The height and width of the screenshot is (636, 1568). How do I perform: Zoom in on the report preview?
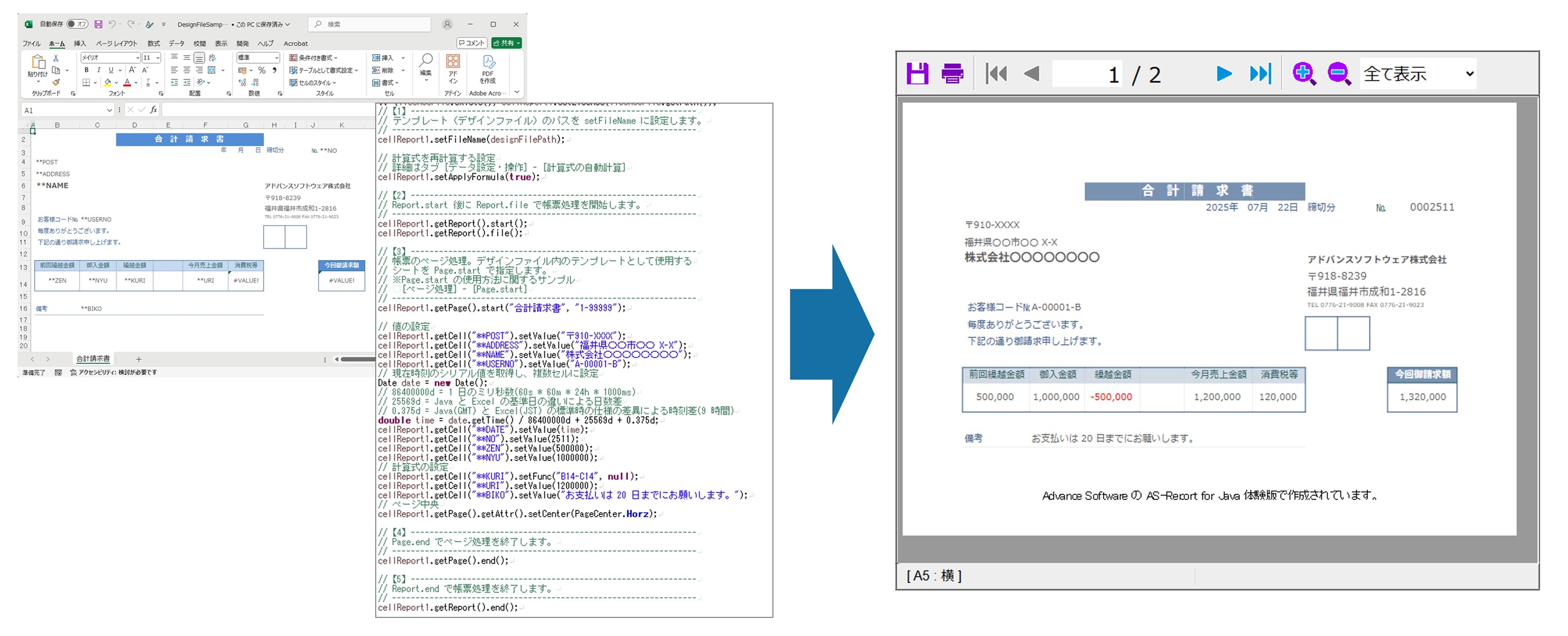(1303, 74)
